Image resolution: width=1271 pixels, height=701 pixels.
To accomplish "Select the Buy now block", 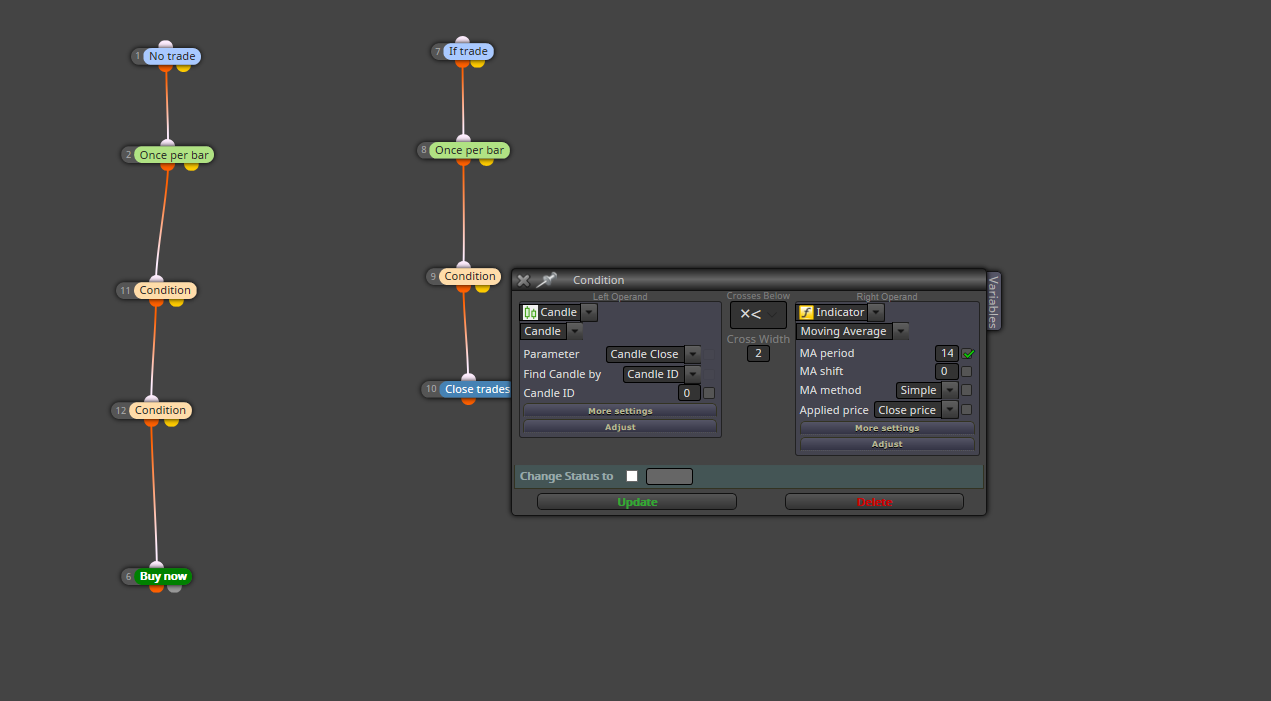I will point(163,576).
